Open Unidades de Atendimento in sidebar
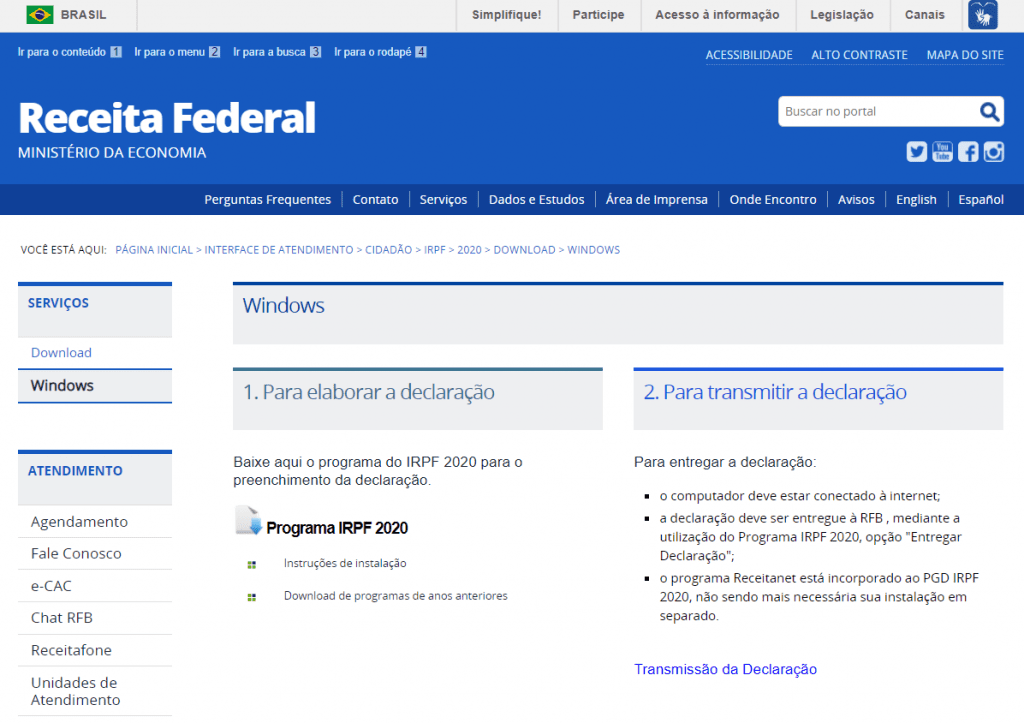The height and width of the screenshot is (723, 1024). 75,691
